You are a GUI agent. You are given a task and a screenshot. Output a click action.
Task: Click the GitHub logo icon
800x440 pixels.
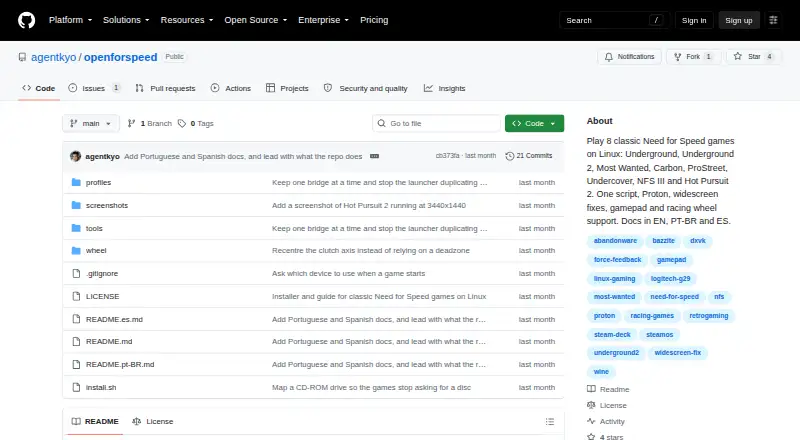point(27,20)
